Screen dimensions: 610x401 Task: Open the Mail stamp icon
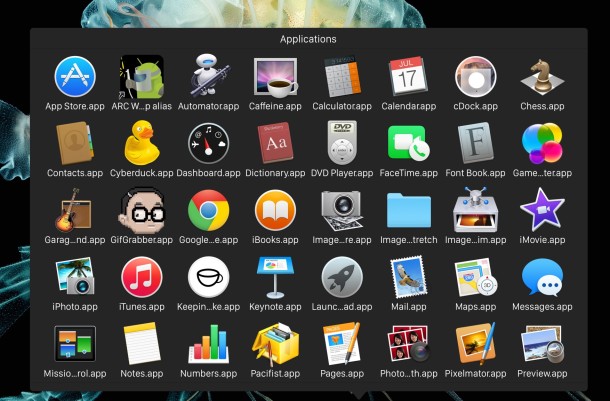tap(408, 277)
